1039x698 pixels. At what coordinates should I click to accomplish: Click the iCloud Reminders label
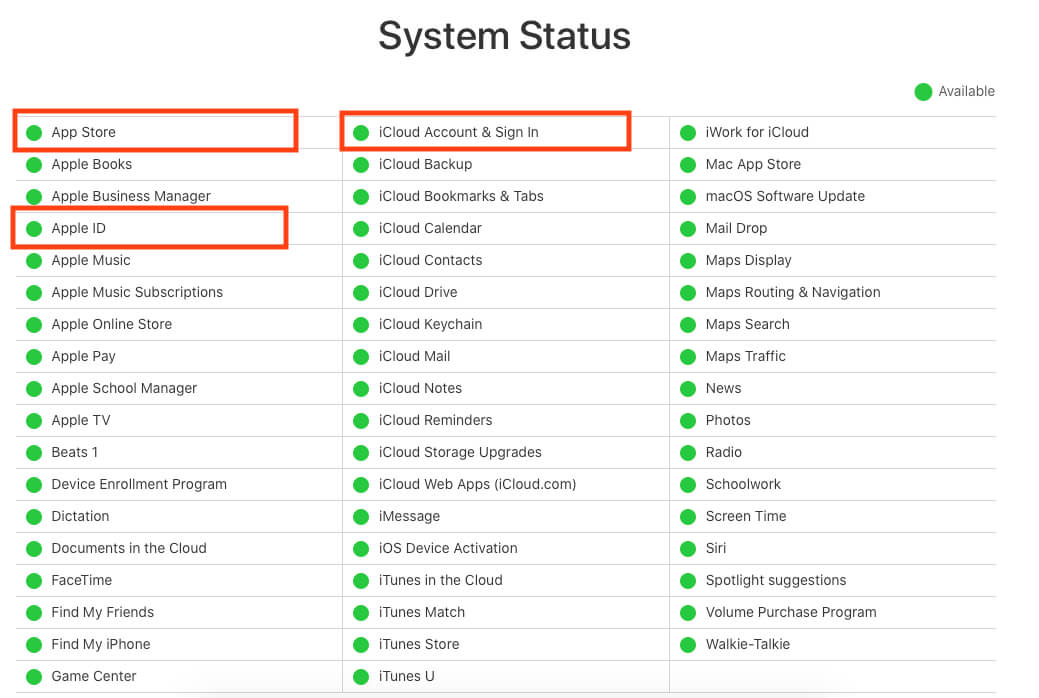(435, 420)
